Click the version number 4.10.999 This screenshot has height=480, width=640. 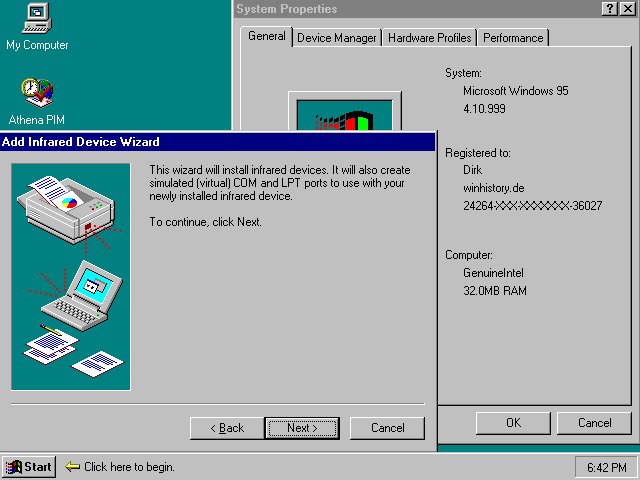pos(484,109)
